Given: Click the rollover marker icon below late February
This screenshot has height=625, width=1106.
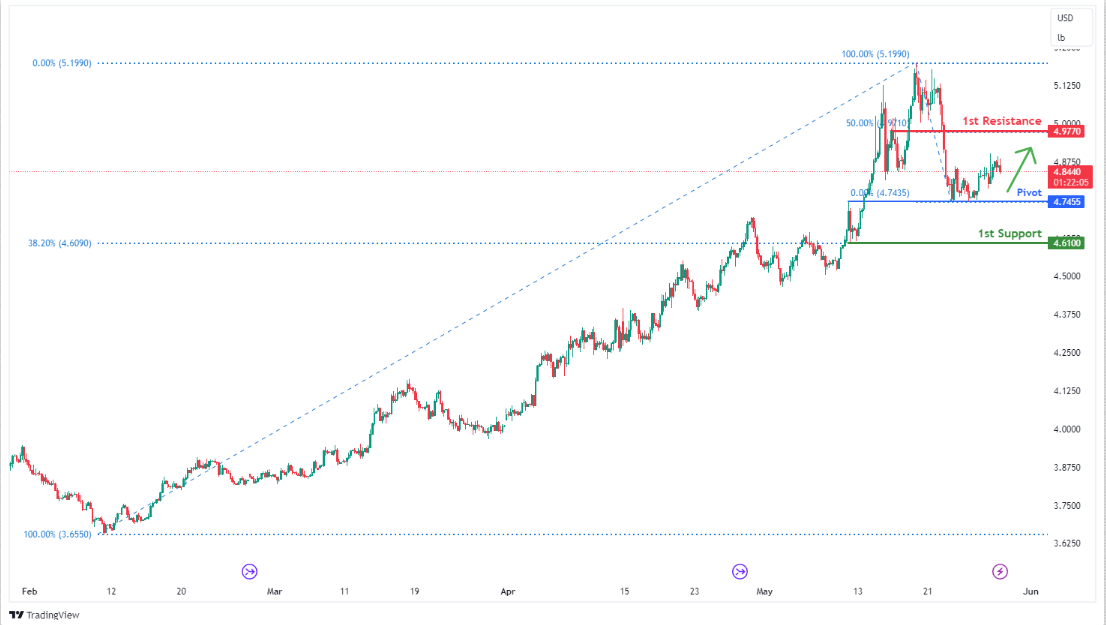Looking at the screenshot, I should pos(249,571).
